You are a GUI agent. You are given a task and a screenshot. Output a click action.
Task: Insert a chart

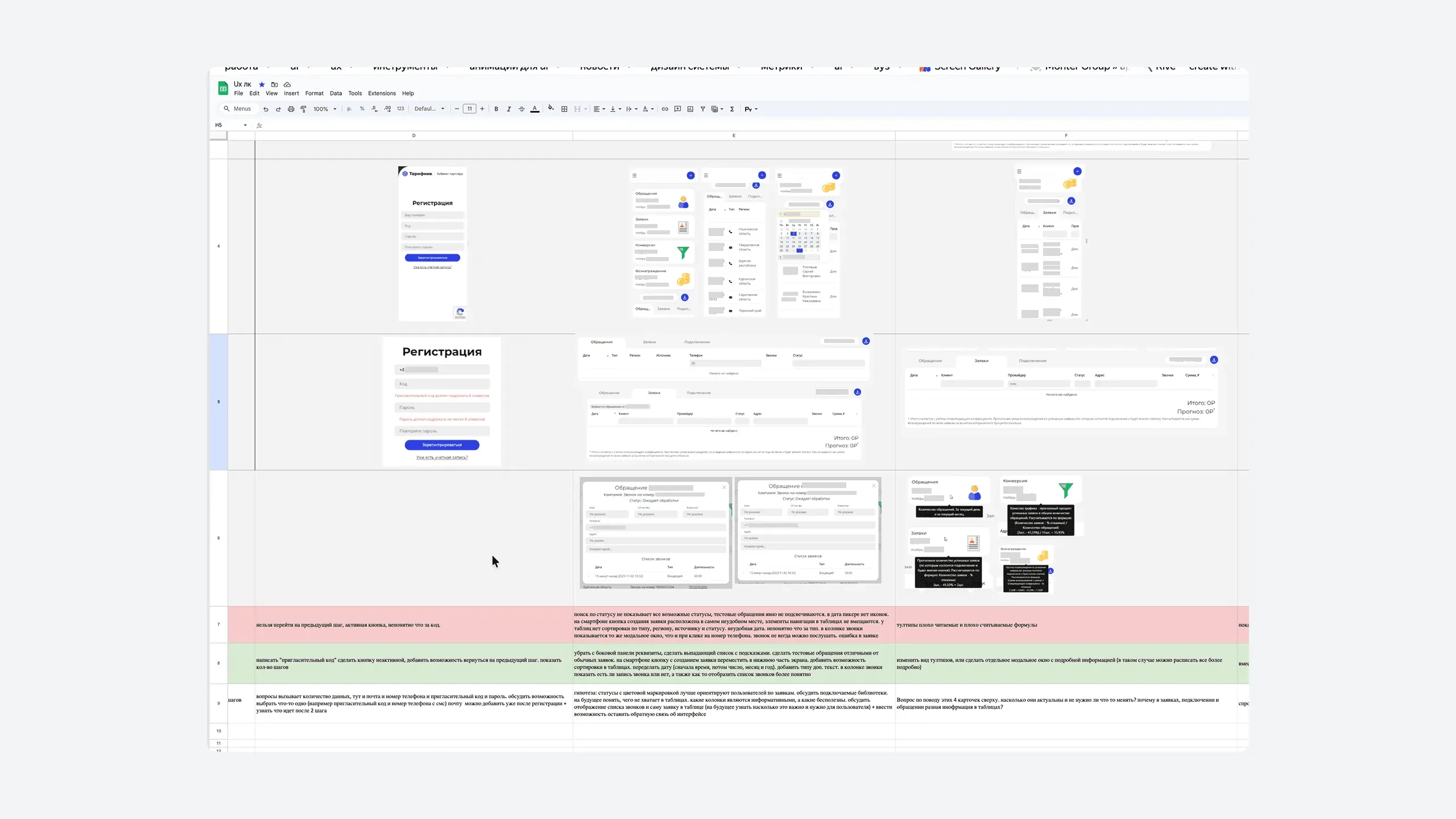(x=690, y=109)
